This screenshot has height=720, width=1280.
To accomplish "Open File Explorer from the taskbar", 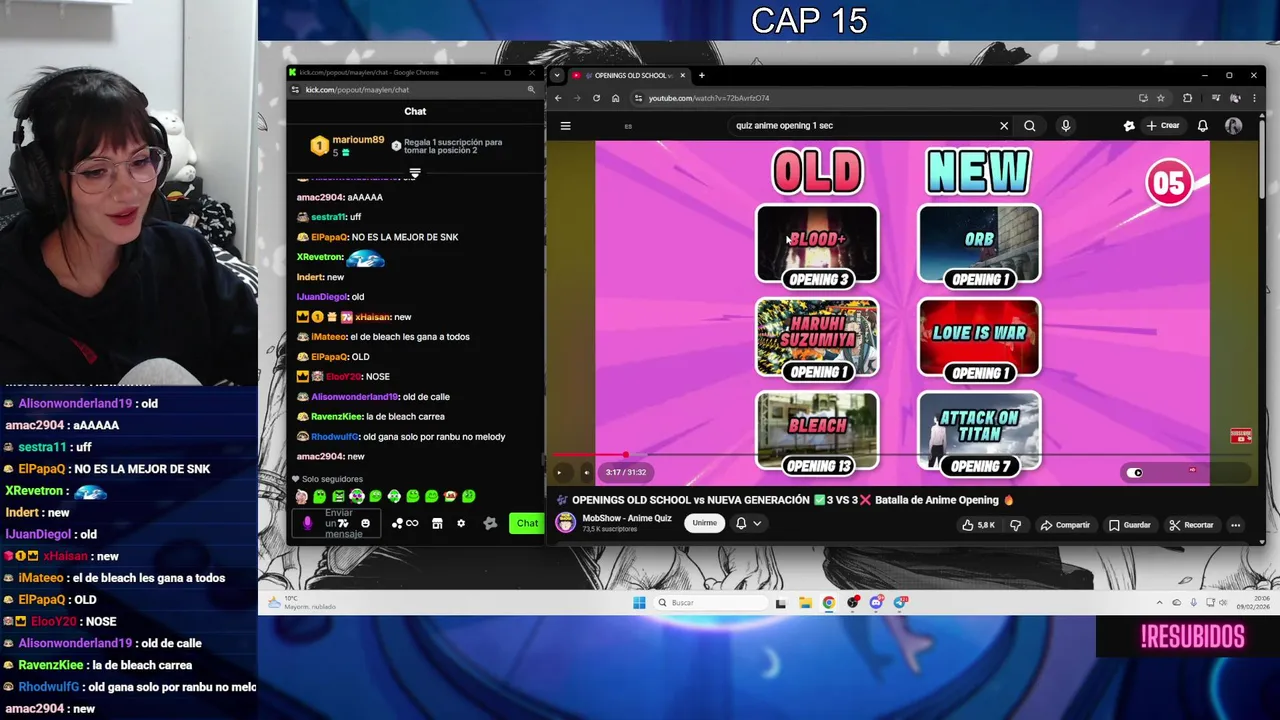I will (x=805, y=603).
